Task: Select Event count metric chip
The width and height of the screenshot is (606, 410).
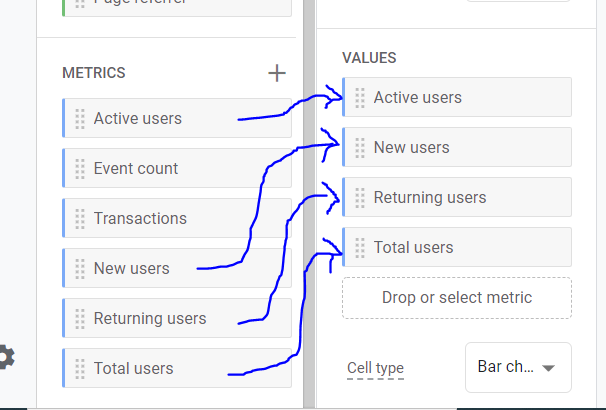Action: pyautogui.click(x=177, y=168)
